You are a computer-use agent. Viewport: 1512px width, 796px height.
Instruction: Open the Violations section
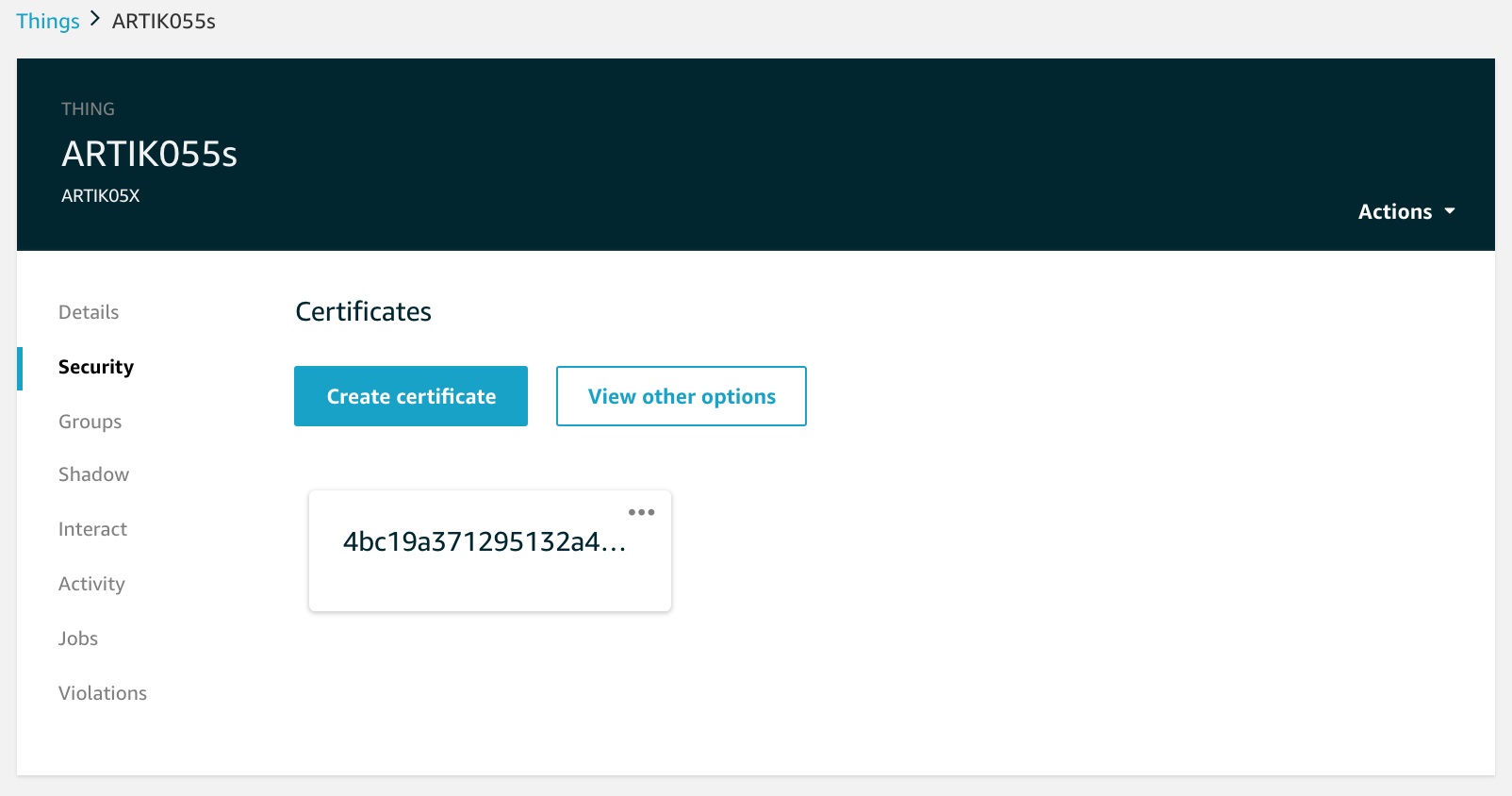point(103,693)
